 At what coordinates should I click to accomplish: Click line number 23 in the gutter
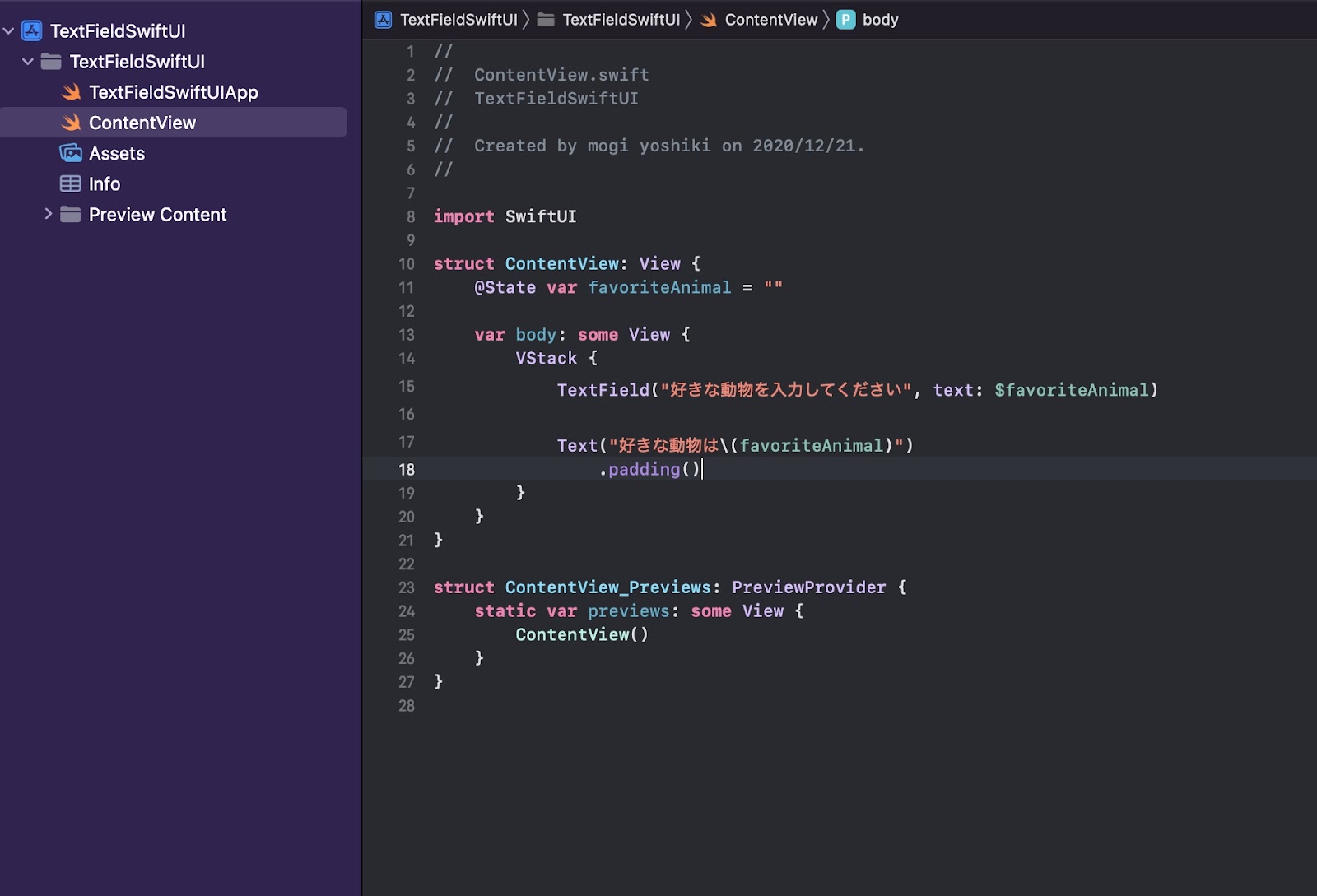[407, 587]
